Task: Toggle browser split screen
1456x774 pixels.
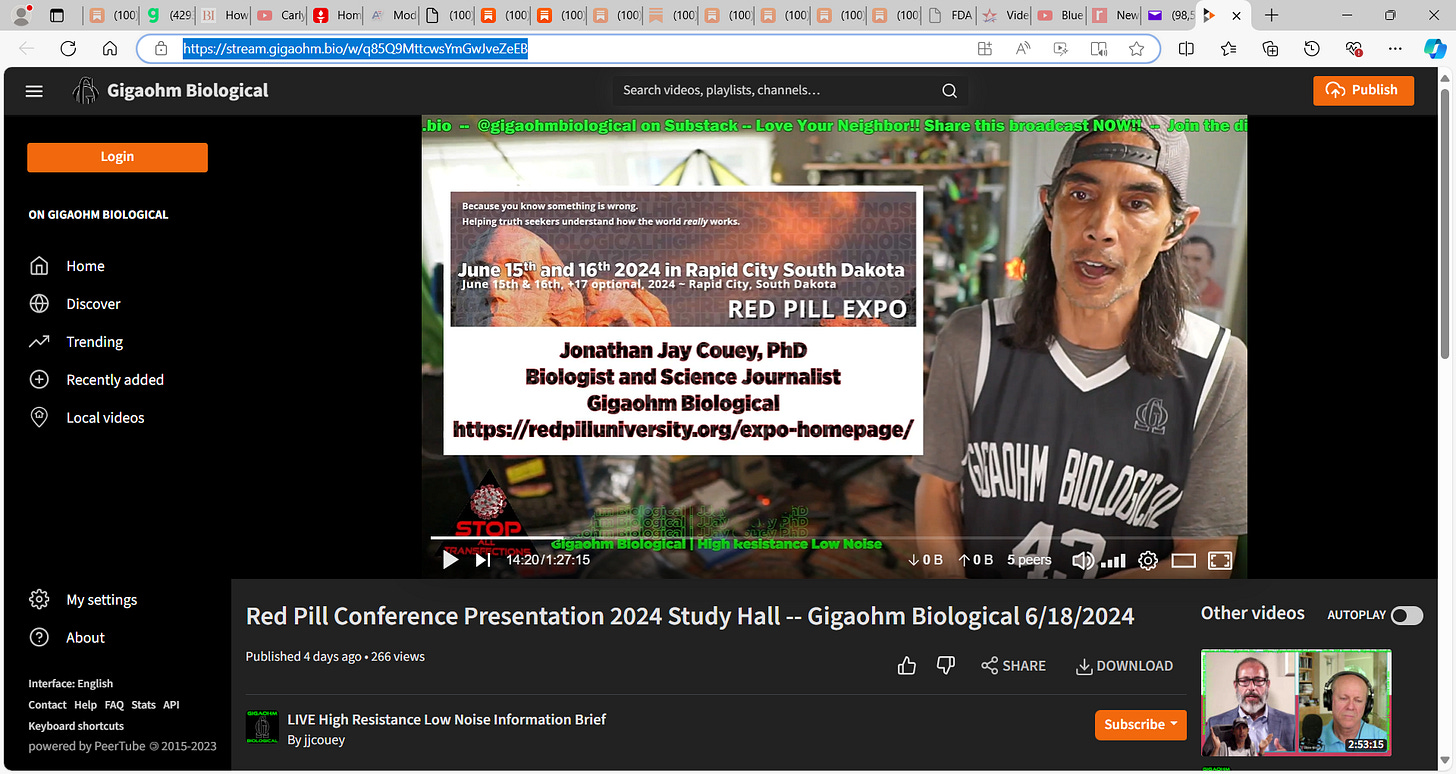Action: point(1186,48)
